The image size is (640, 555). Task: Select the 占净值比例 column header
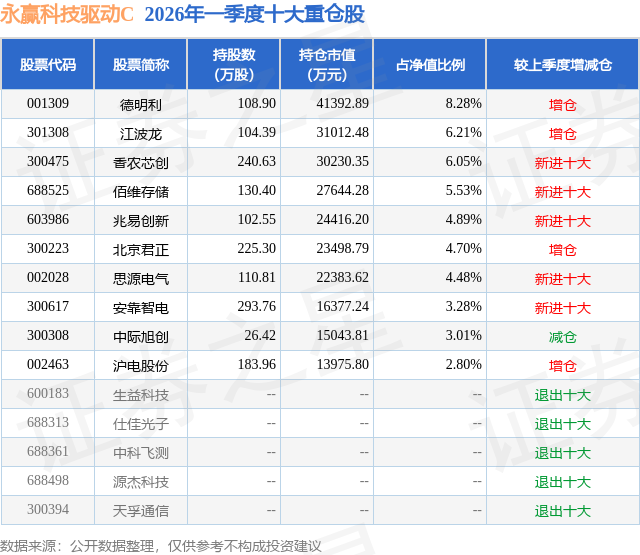(430, 64)
